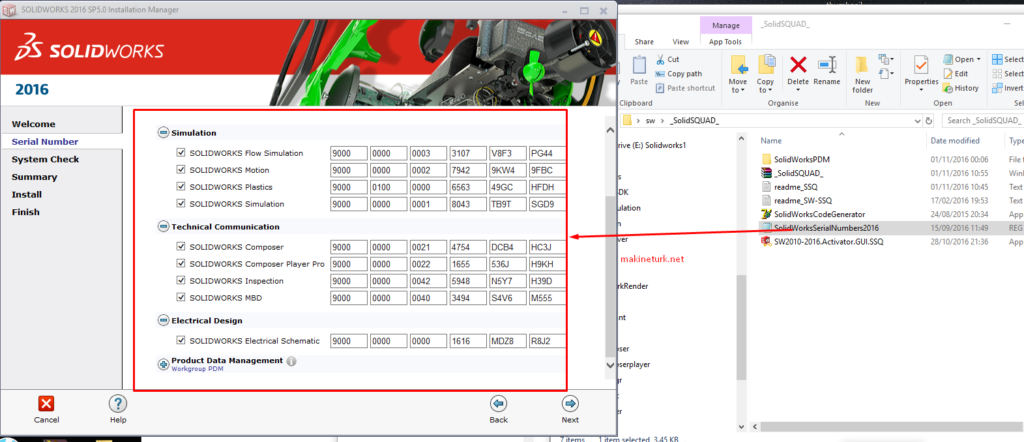The image size is (1024, 442).
Task: Click the Select all icon in Explorer ribbon
Action: tap(997, 59)
